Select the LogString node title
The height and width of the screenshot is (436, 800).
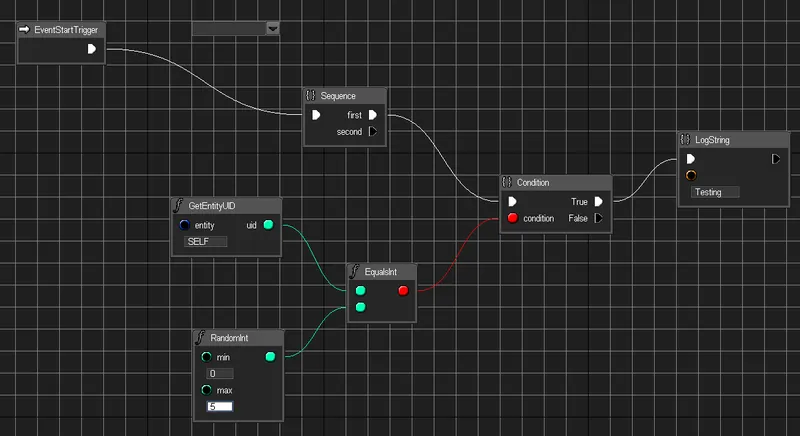(x=712, y=140)
